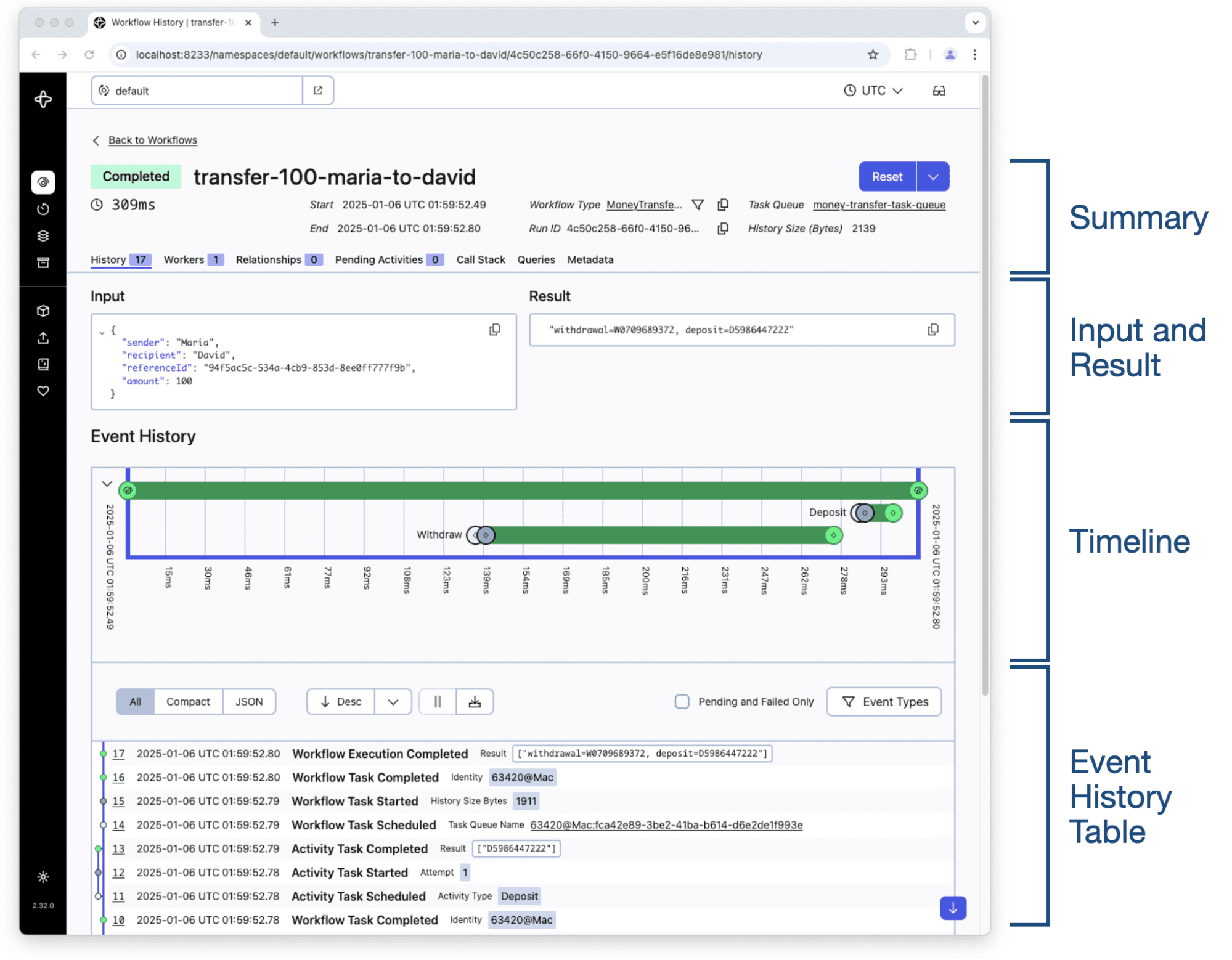The height and width of the screenshot is (960, 1232).
Task: Click the Withdraw activity bar in timeline
Action: [x=659, y=535]
